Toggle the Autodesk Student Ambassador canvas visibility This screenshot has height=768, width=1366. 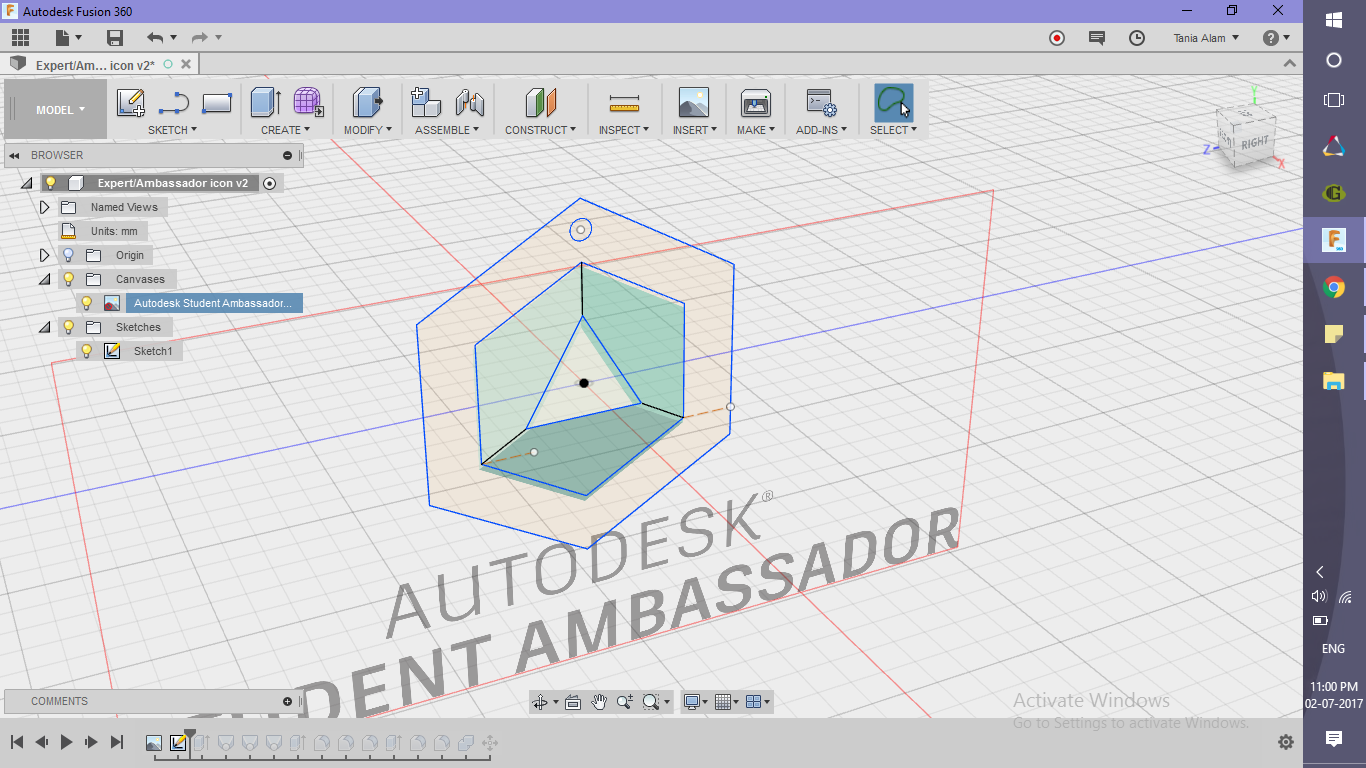pyautogui.click(x=87, y=302)
